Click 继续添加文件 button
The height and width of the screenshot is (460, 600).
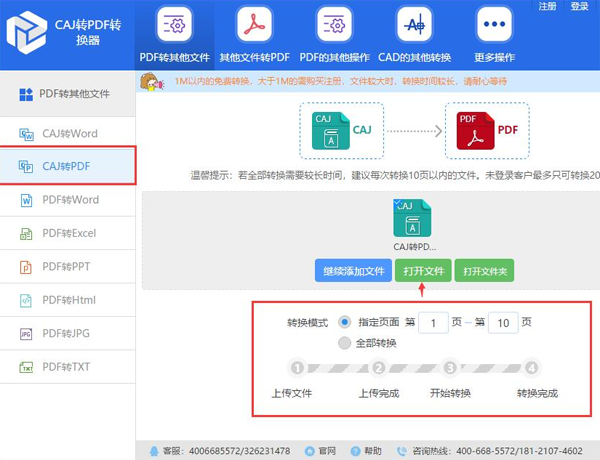tap(353, 271)
